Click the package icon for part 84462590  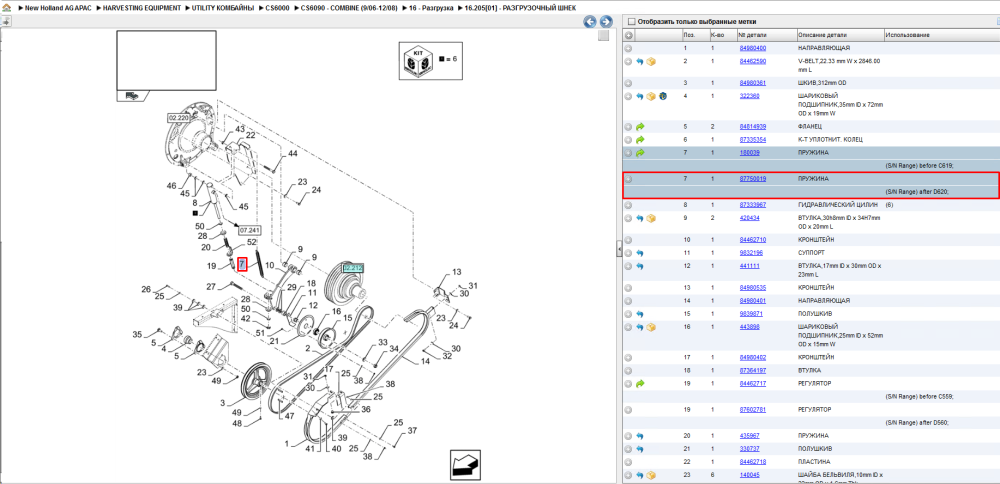coord(651,61)
